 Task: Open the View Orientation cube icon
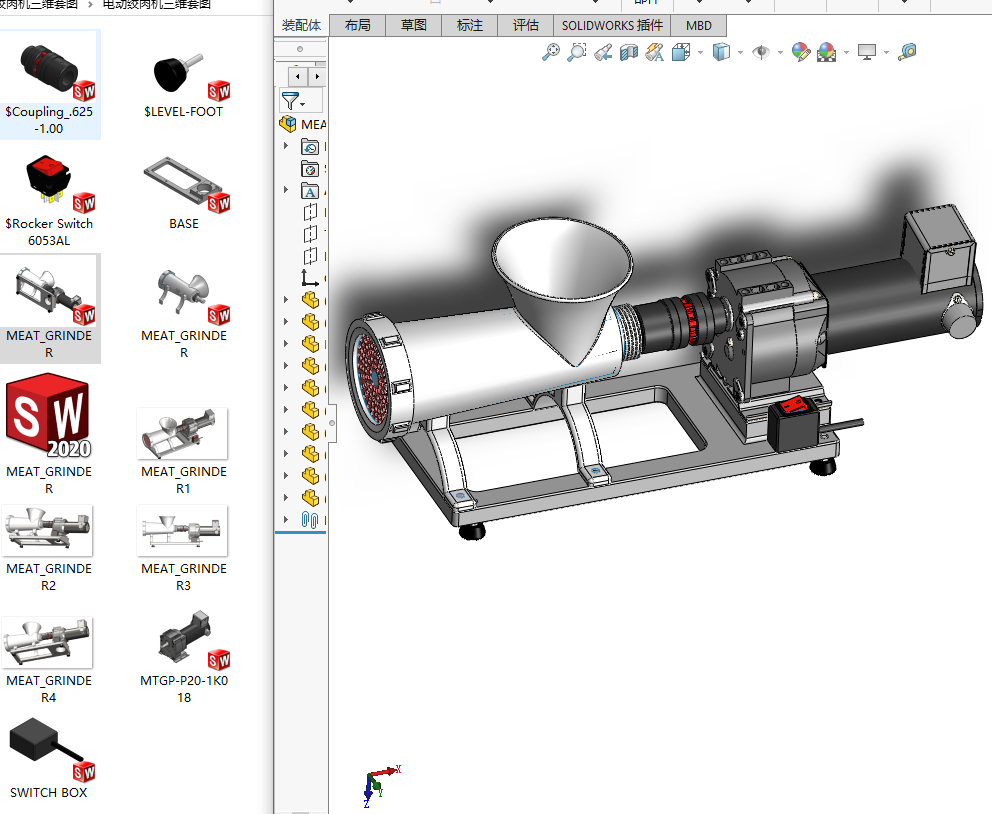[682, 52]
